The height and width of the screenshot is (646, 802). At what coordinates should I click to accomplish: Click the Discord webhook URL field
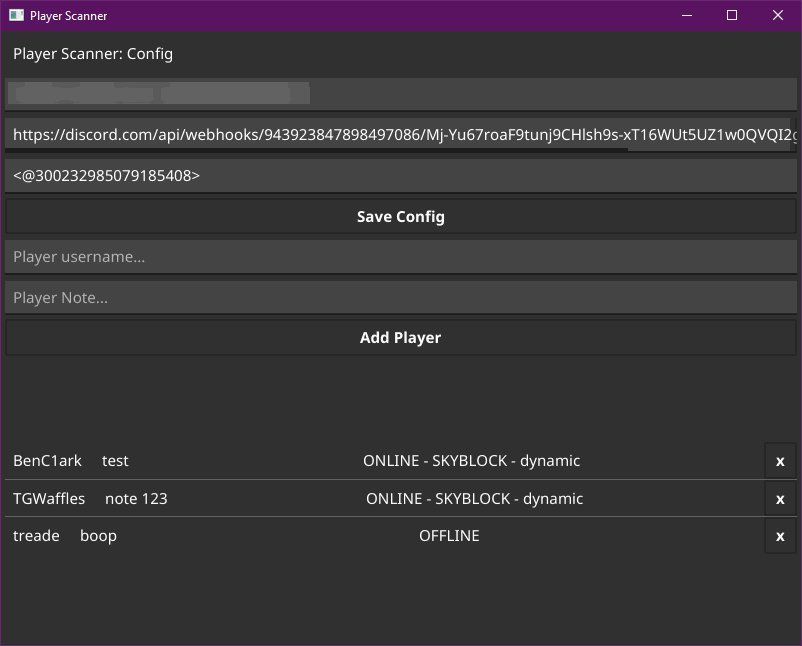pyautogui.click(x=400, y=134)
